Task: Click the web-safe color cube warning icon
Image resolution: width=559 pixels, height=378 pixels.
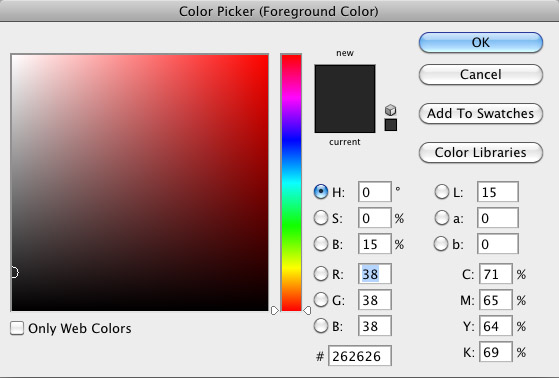Action: 391,110
